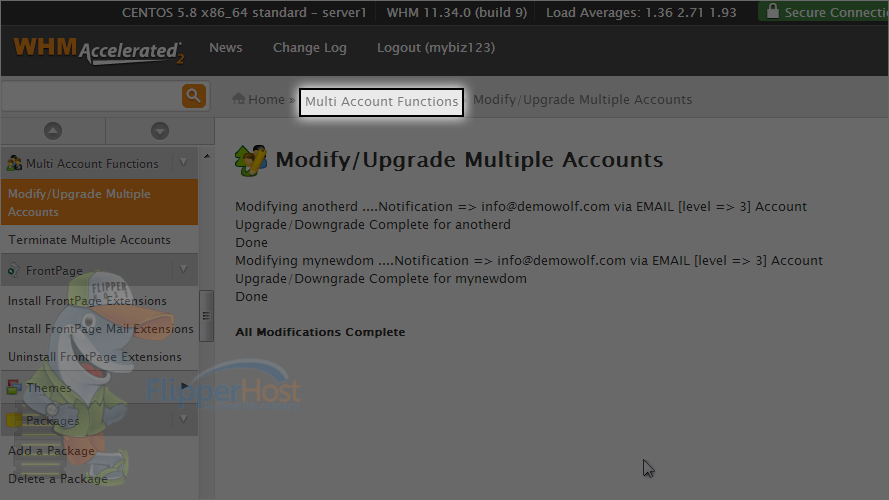Screen dimensions: 889x500
Task: Open Install FrontPage Extensions
Action: tap(87, 300)
